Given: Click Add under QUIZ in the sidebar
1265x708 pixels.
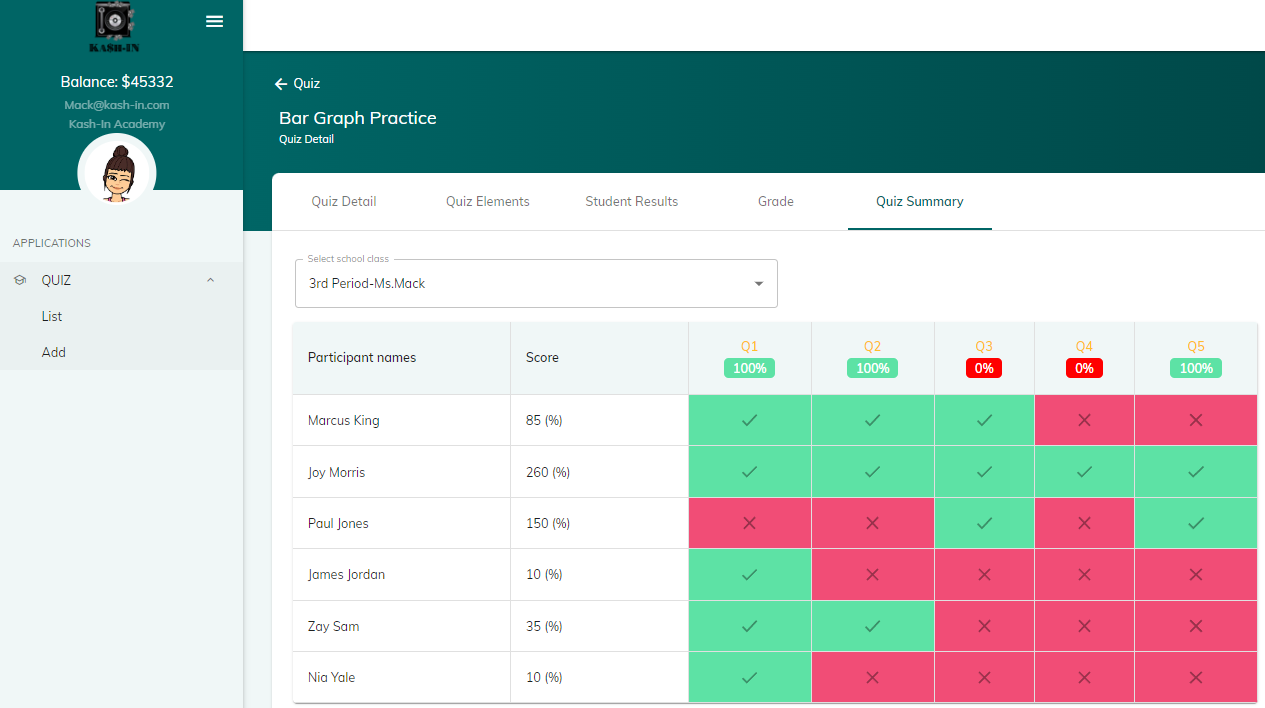Looking at the screenshot, I should click(53, 352).
